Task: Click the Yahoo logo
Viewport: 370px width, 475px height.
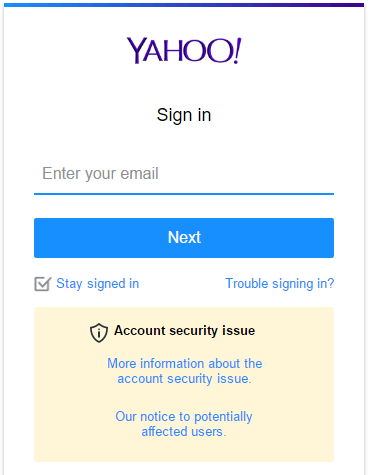Action: click(184, 50)
